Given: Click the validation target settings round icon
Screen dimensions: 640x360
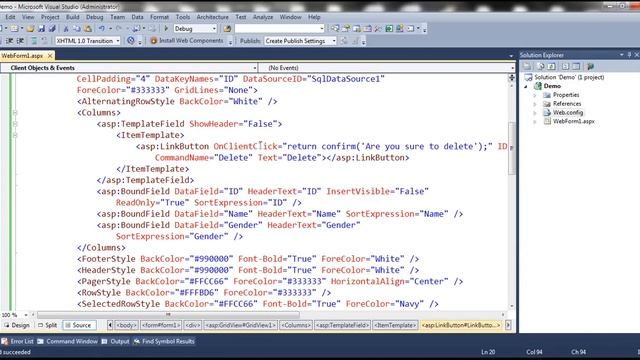Looking at the screenshot, I should tap(131, 41).
